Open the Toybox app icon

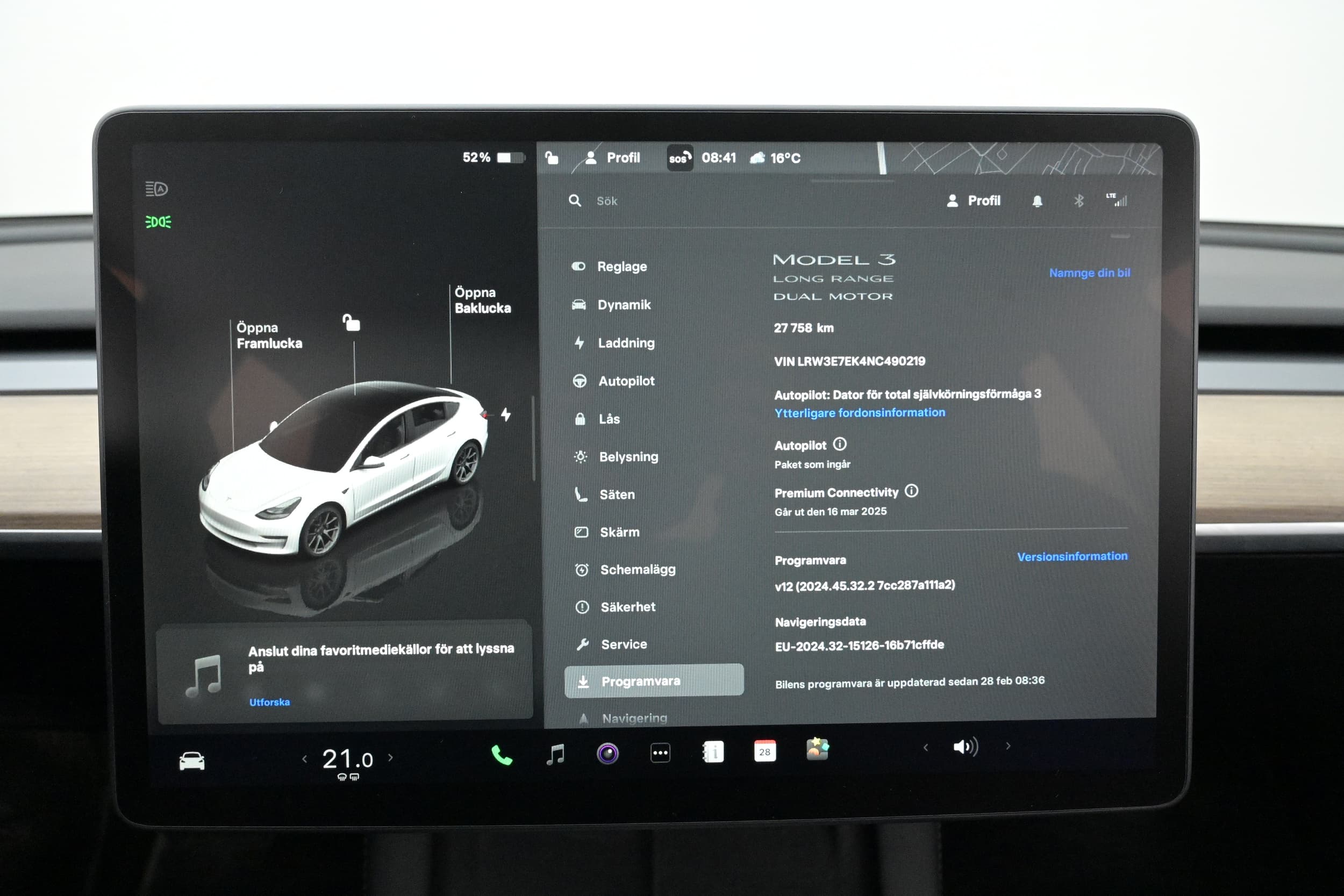click(x=817, y=749)
